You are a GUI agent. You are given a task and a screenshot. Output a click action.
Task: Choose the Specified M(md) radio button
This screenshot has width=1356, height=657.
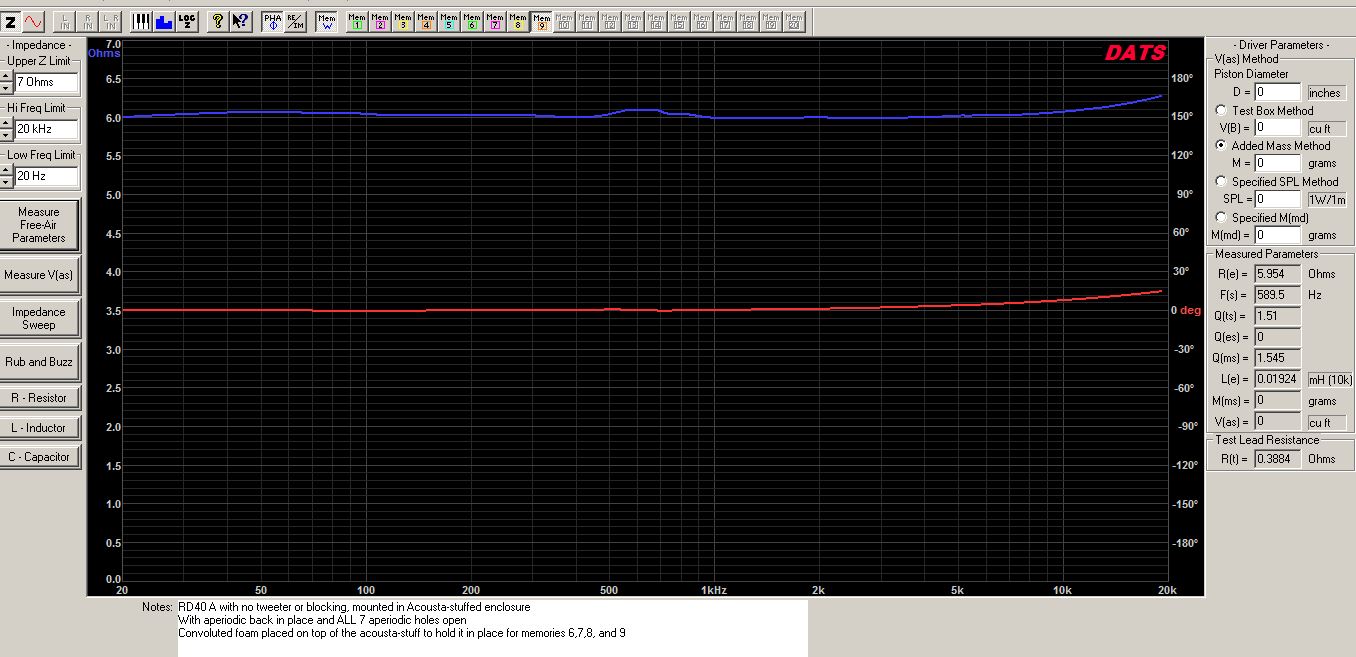click(x=1221, y=218)
